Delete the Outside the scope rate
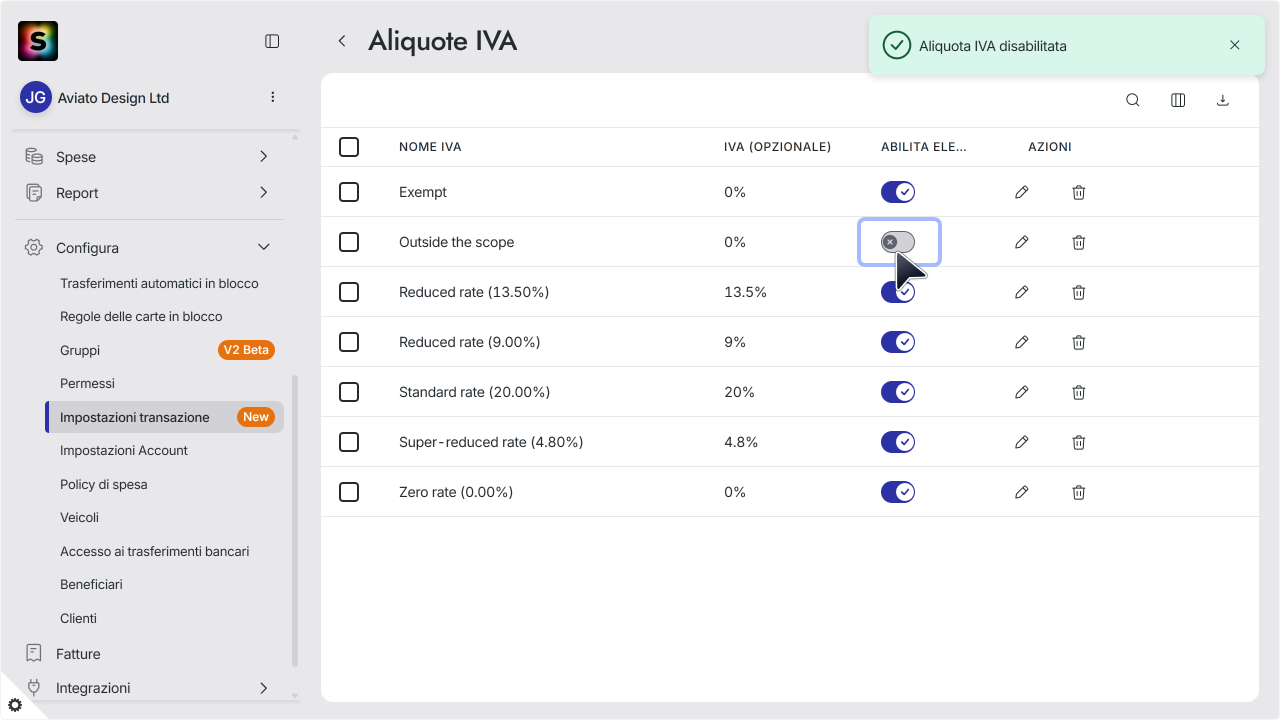The image size is (1280, 720). 1079,242
